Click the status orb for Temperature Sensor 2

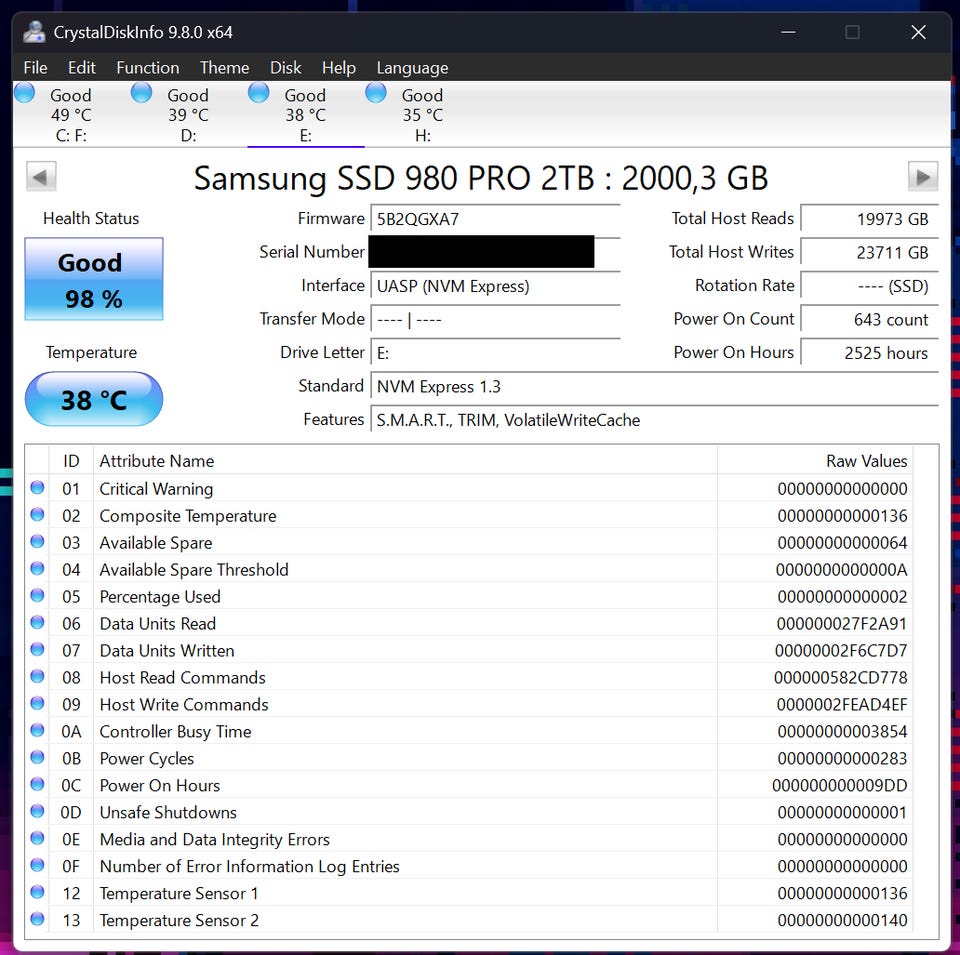[x=37, y=919]
